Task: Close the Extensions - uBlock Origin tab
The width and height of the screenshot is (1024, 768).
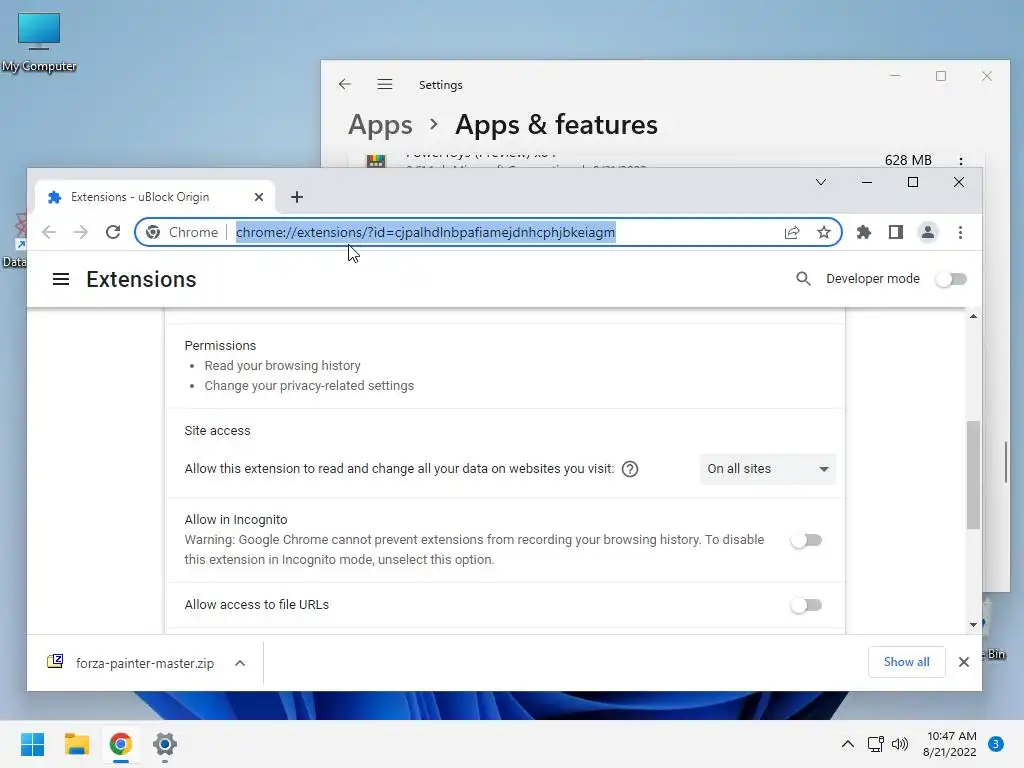Action: (259, 197)
